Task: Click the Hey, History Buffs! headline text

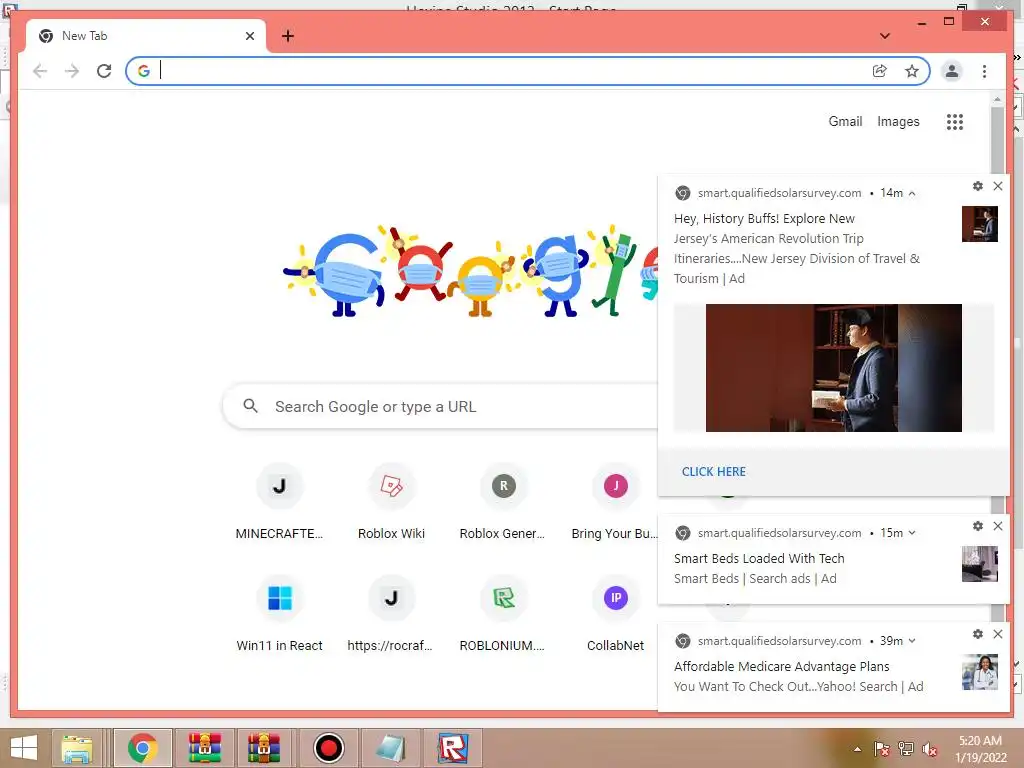Action: coord(764,218)
